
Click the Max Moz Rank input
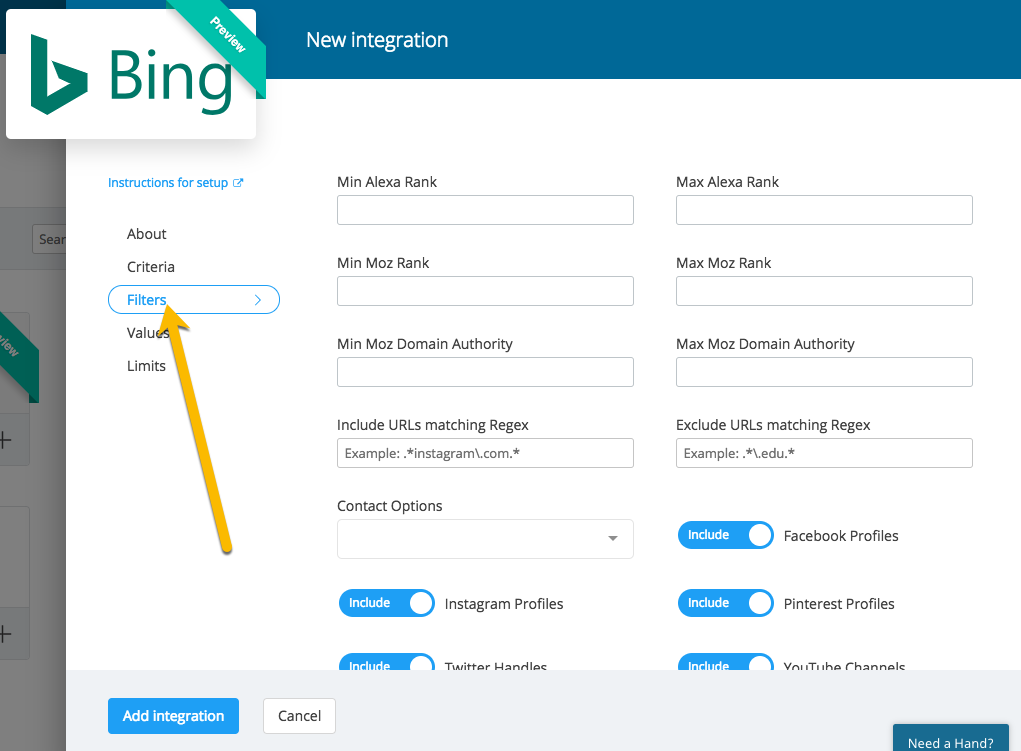pos(824,291)
